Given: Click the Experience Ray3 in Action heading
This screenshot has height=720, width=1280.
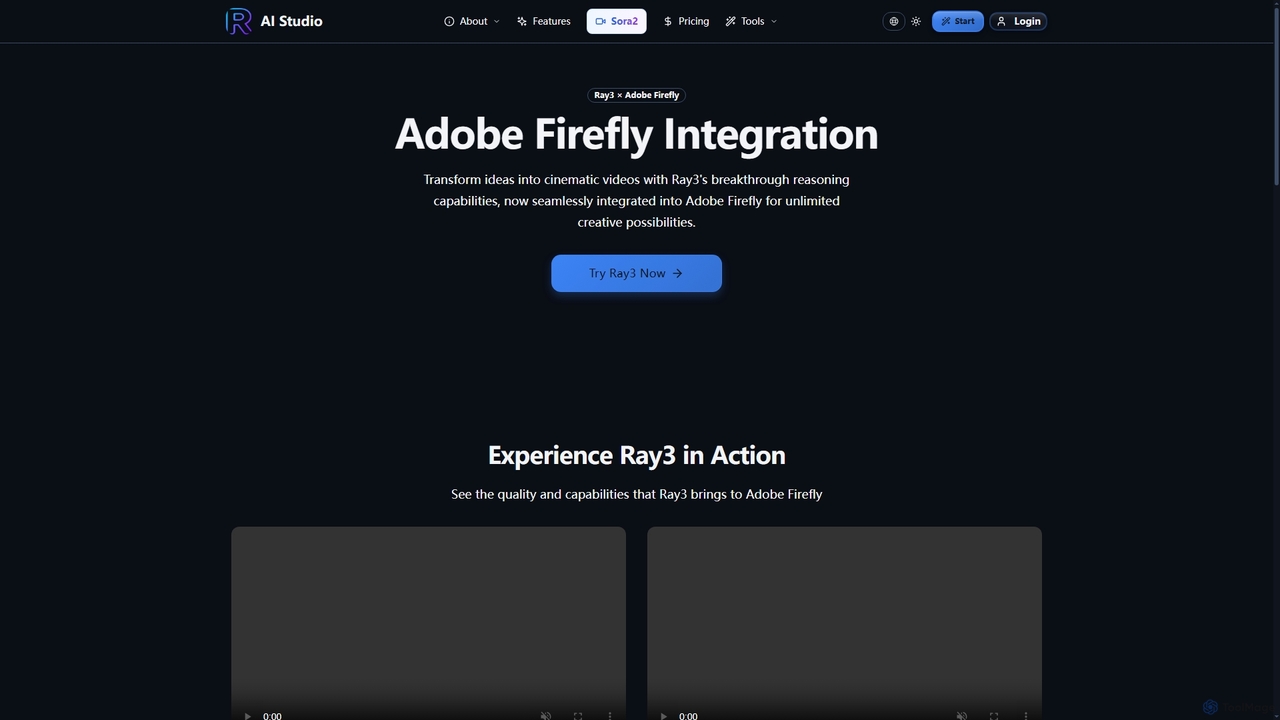Looking at the screenshot, I should 636,455.
